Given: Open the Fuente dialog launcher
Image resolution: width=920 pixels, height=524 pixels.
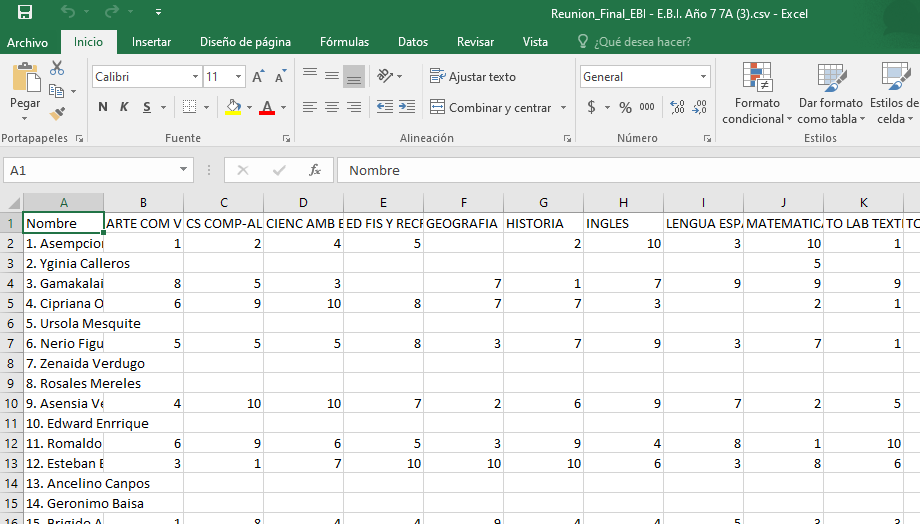Looking at the screenshot, I should (286, 138).
